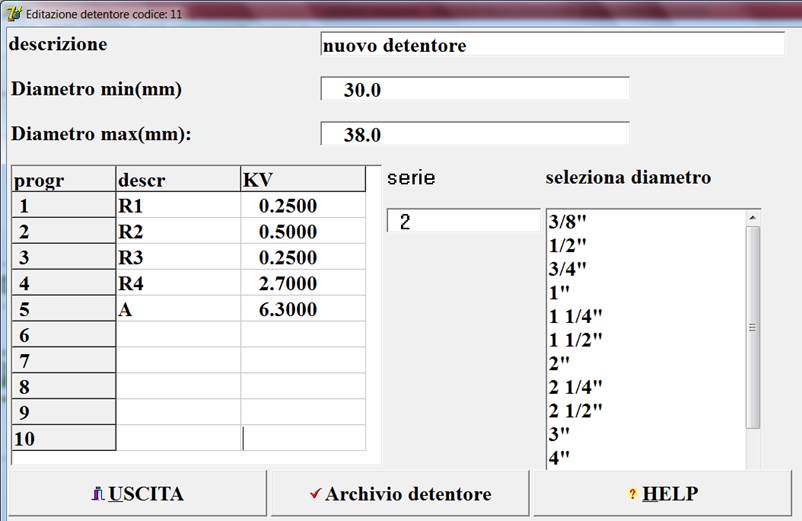The height and width of the screenshot is (521, 802).
Task: Click the empty descr cell in row 7
Action: coord(178,360)
